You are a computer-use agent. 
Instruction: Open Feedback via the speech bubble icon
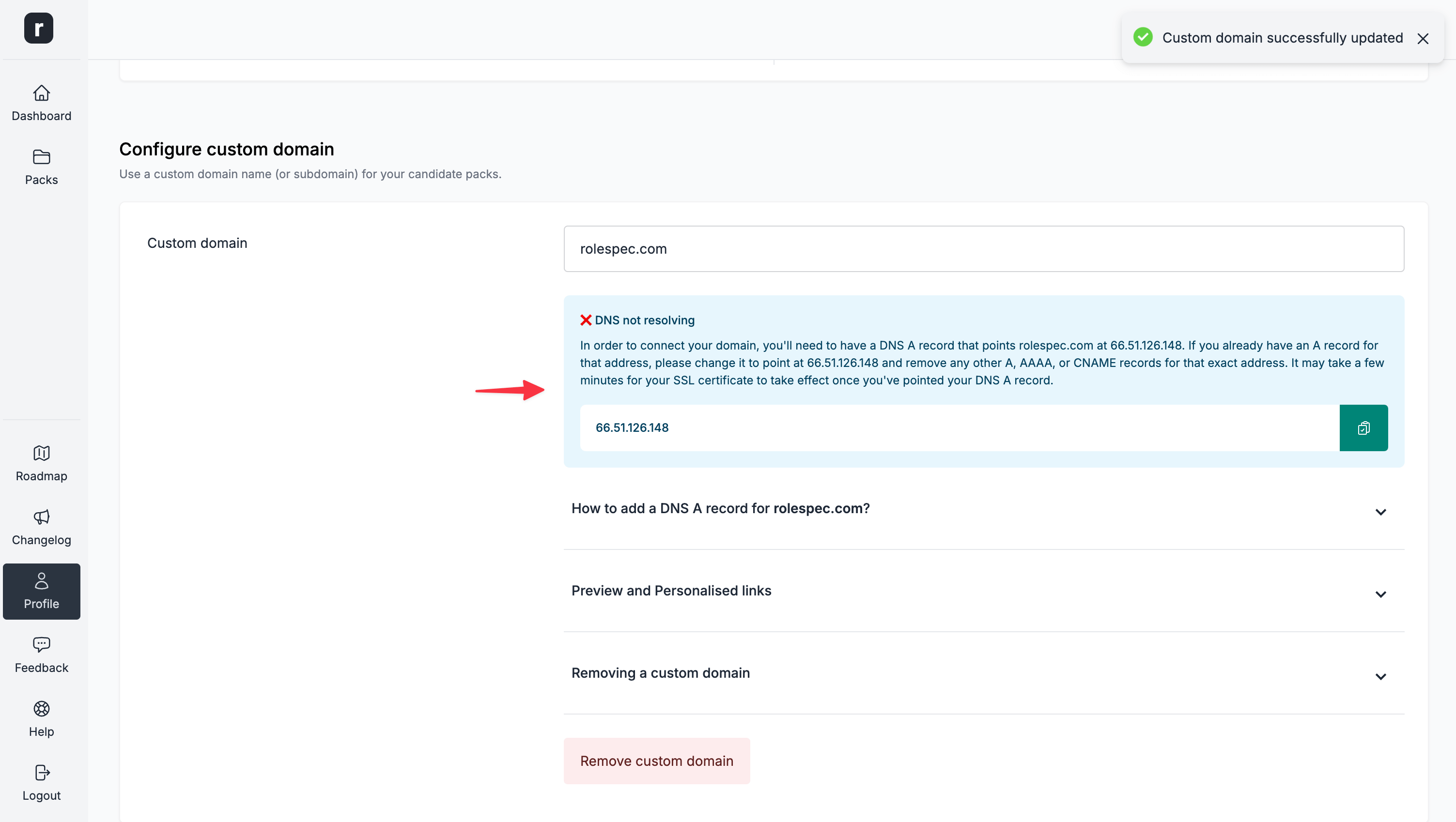click(41, 645)
